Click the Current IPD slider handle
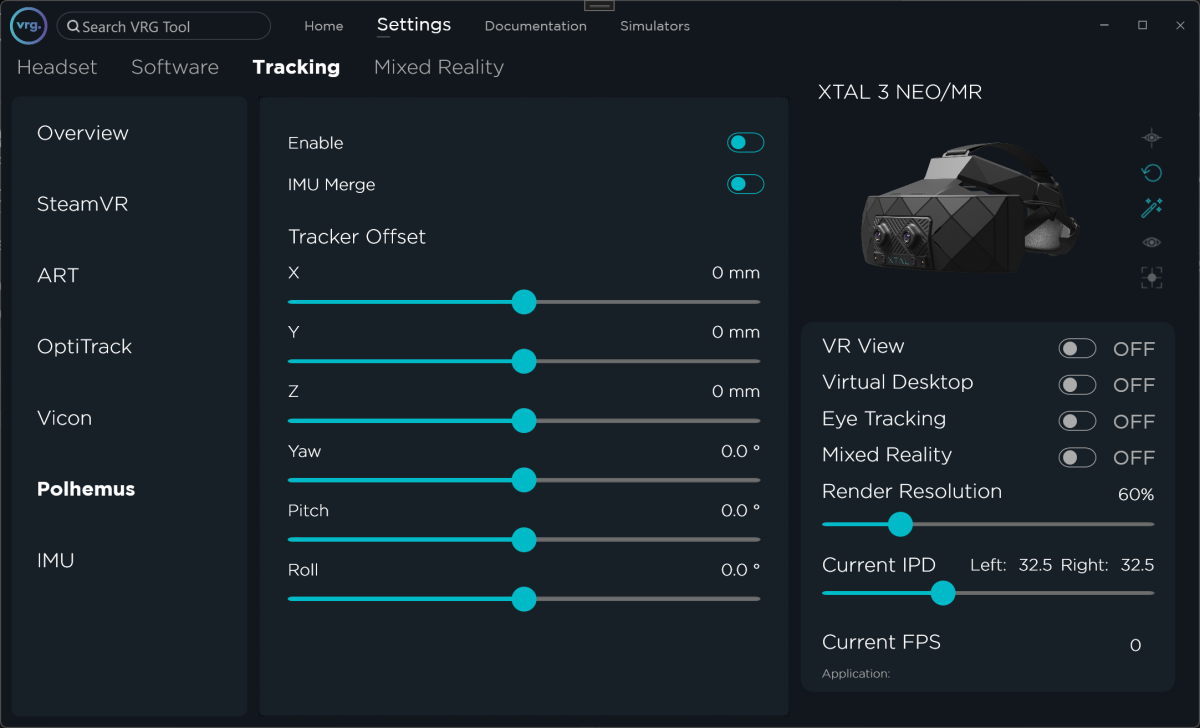Image resolution: width=1200 pixels, height=728 pixels. 943,593
